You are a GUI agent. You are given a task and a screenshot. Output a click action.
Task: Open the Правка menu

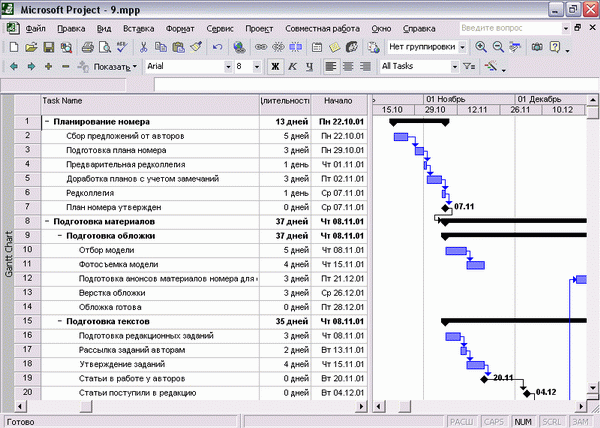click(x=71, y=29)
